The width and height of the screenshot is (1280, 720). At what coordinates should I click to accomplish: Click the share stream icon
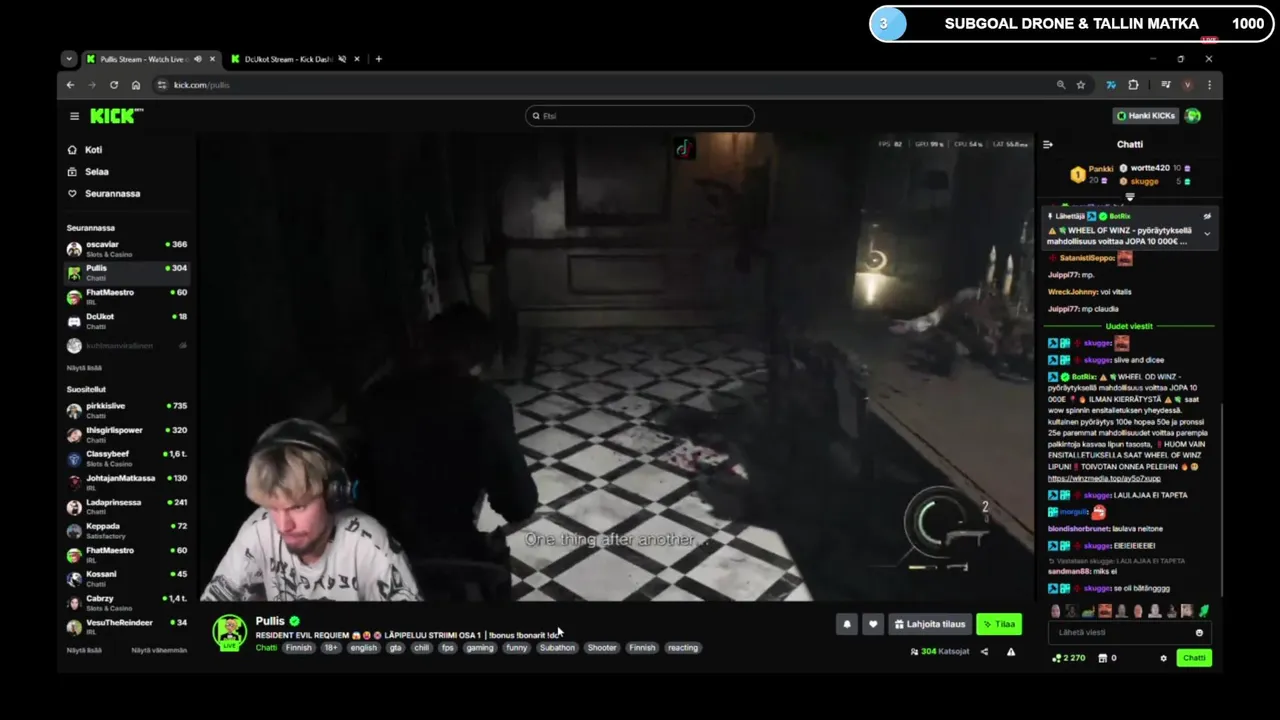984,652
